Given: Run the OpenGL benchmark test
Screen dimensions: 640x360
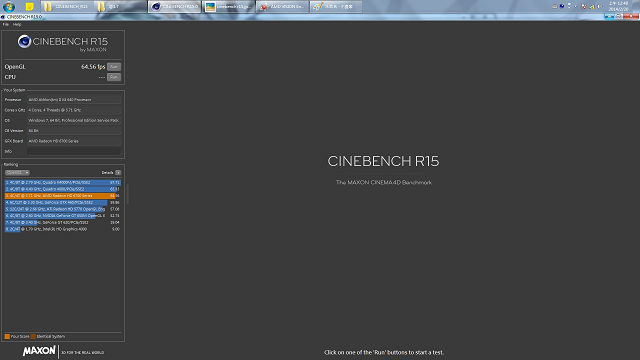Looking at the screenshot, I should [114, 67].
